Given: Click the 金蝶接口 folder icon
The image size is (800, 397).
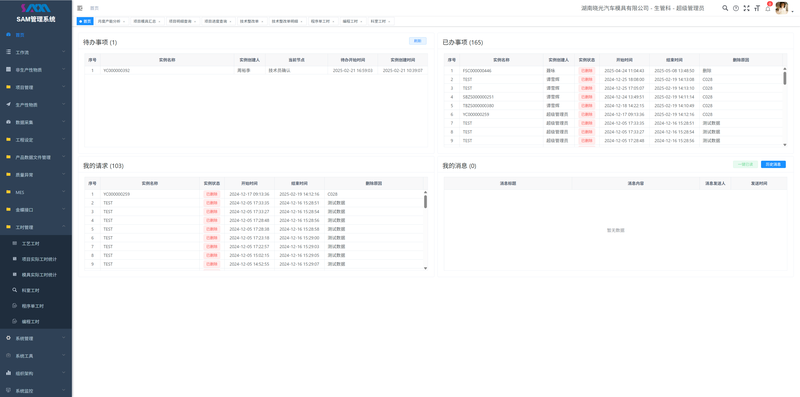Looking at the screenshot, I should (8, 209).
